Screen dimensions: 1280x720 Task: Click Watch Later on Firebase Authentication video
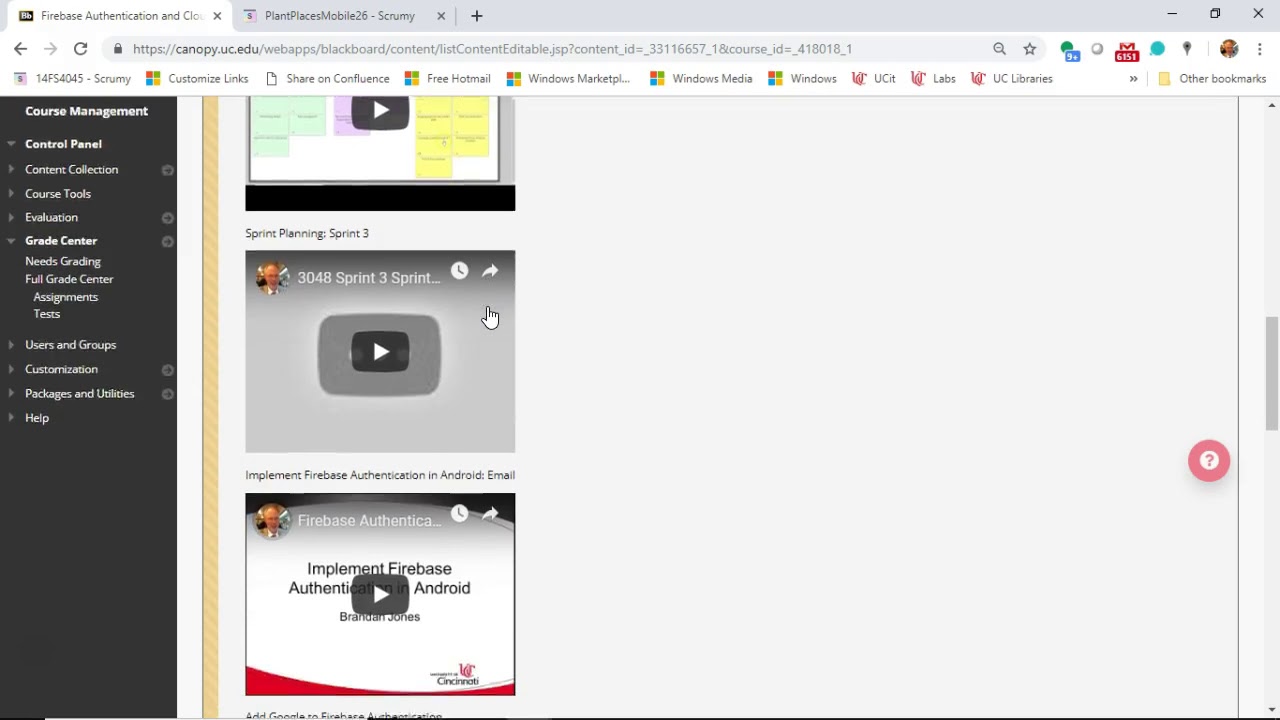tap(459, 513)
